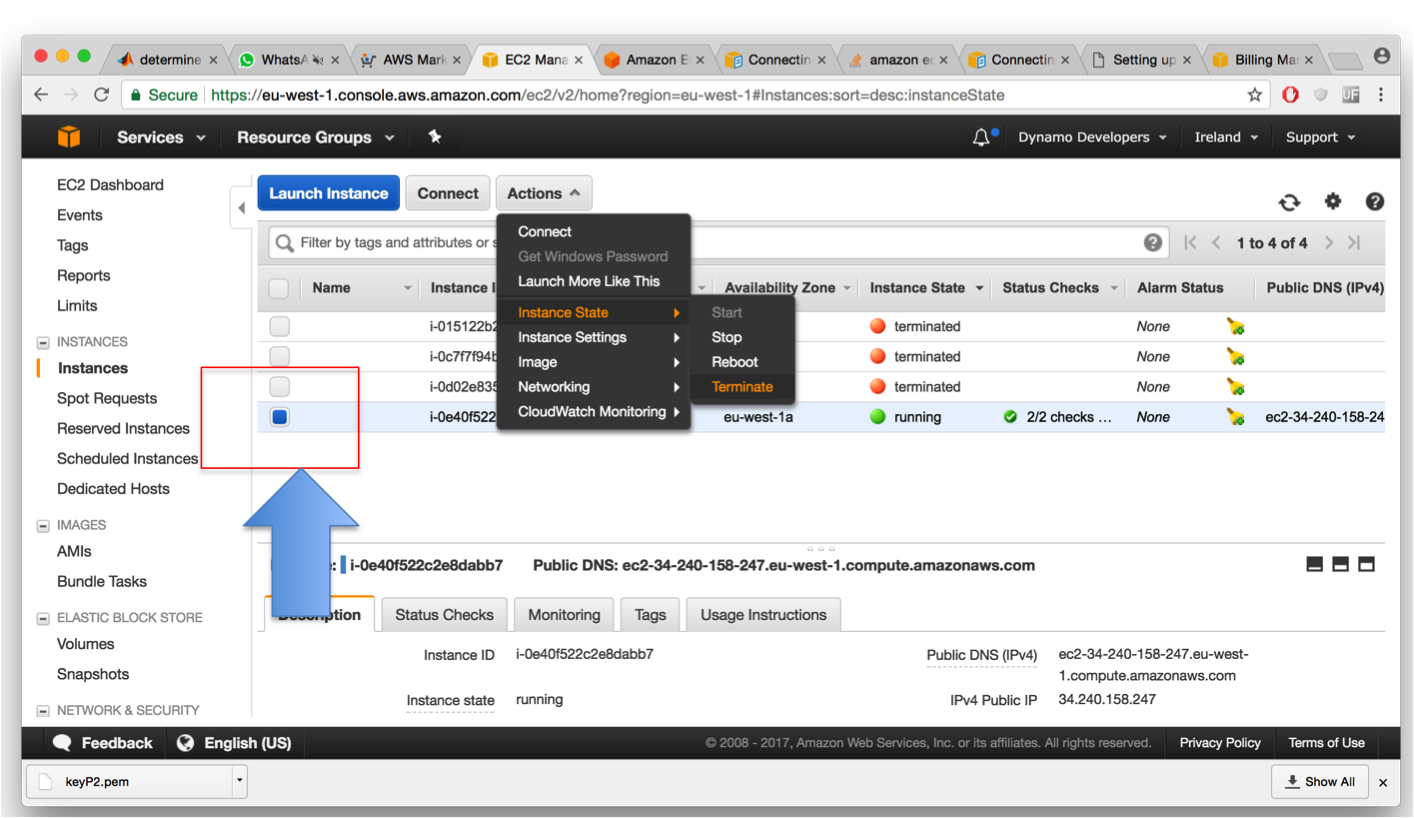Open the Privacy Policy link
The height and width of the screenshot is (818, 1414).
pos(1219,743)
